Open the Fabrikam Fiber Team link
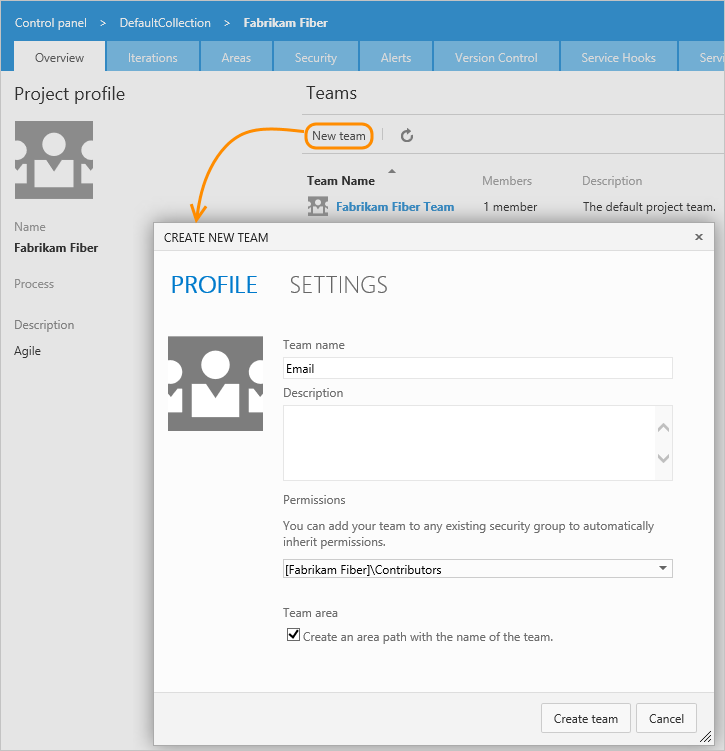The image size is (725, 751). coord(395,206)
